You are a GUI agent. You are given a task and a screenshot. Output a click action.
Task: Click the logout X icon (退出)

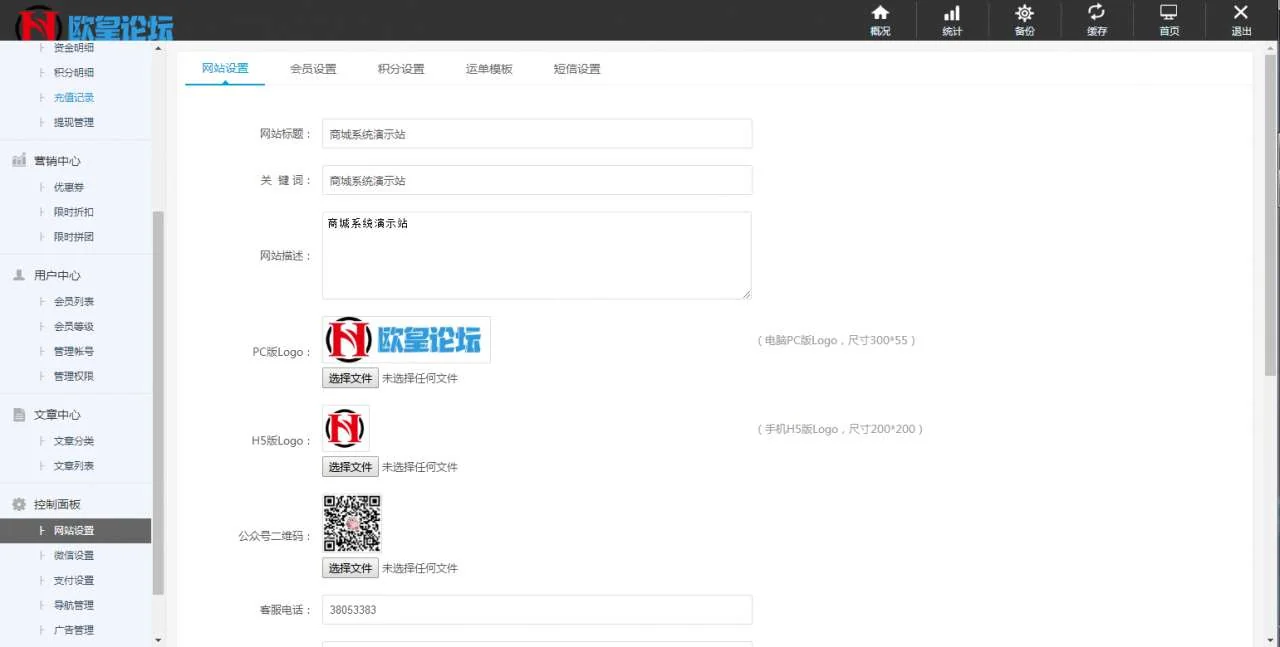(x=1240, y=14)
